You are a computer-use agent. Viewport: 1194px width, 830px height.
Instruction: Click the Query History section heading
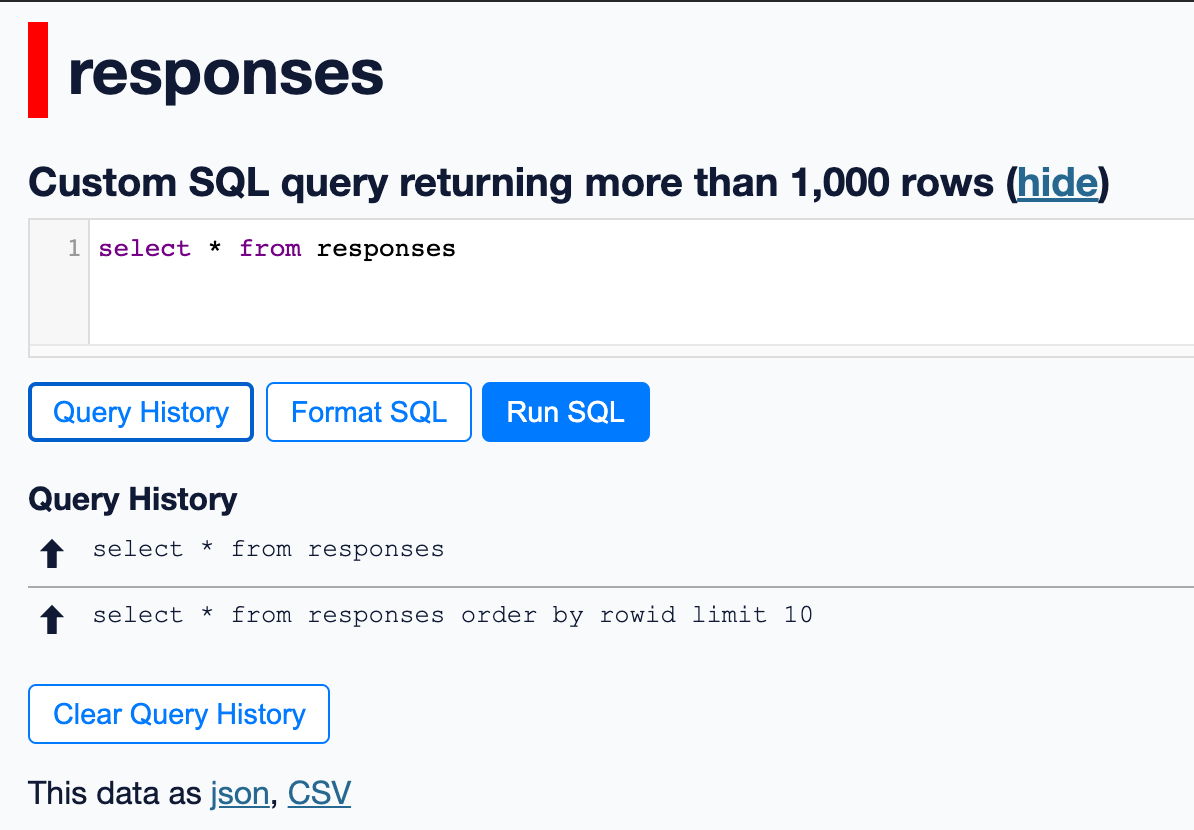pos(132,499)
